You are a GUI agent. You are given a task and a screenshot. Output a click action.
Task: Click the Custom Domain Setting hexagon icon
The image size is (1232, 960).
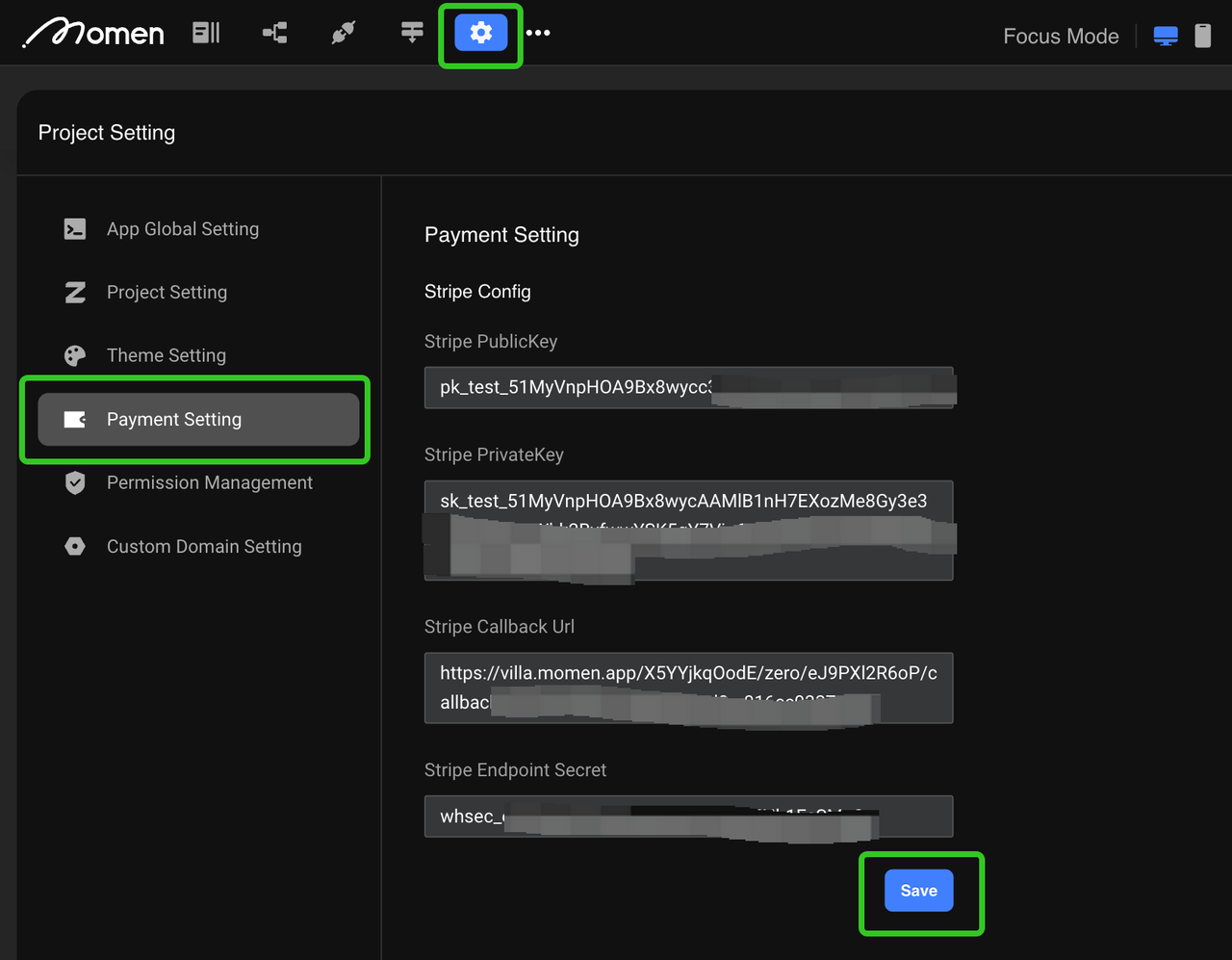point(75,547)
